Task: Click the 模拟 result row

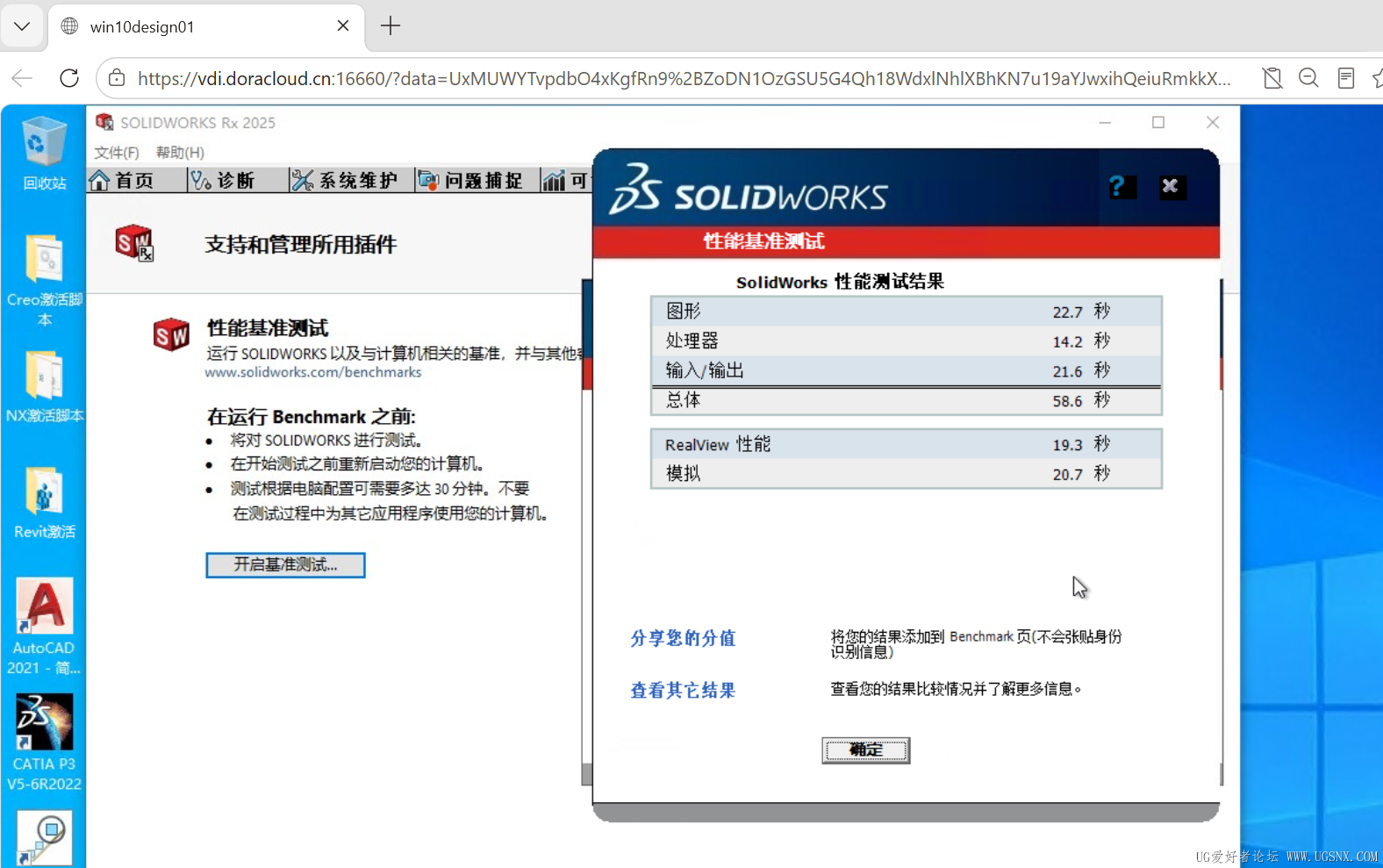Action: [906, 473]
